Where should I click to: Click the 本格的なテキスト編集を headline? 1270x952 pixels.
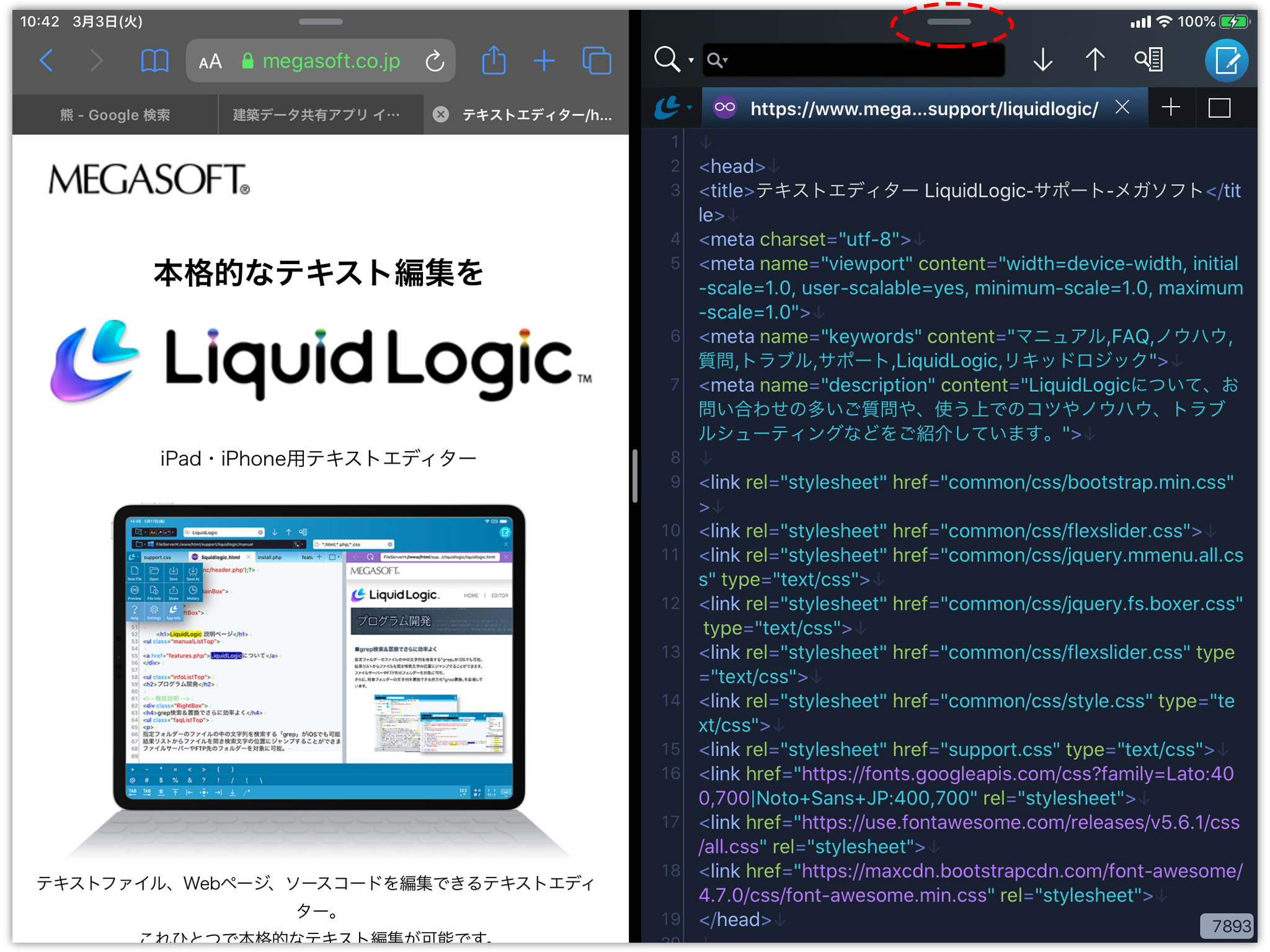[319, 273]
